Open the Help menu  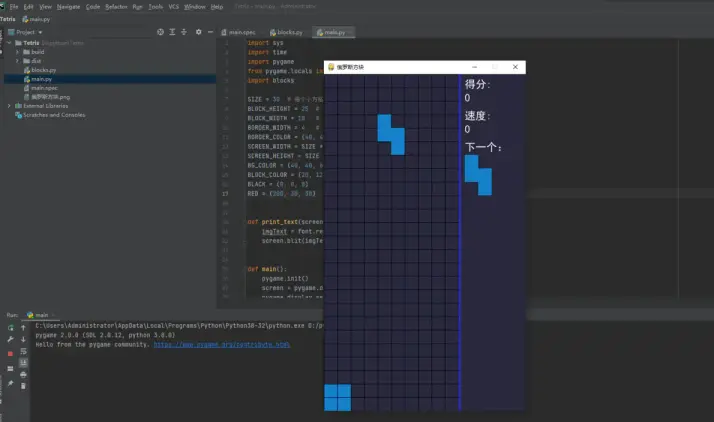[x=217, y=7]
